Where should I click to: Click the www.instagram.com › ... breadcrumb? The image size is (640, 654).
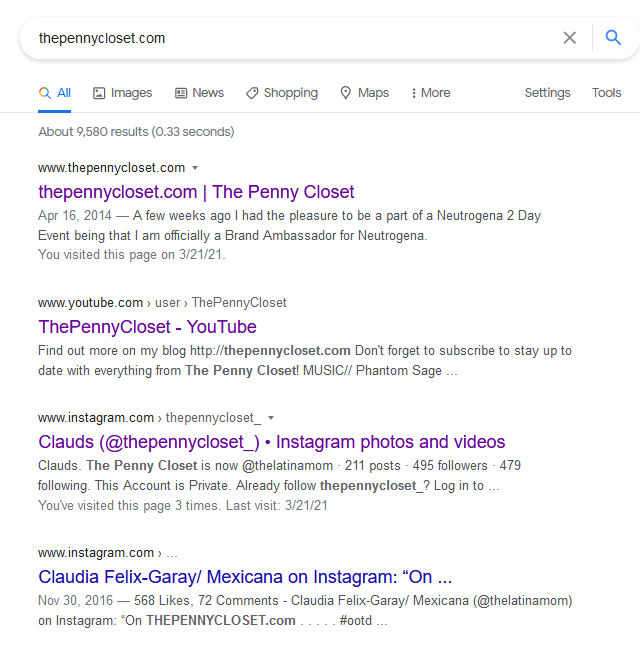[x=108, y=553]
